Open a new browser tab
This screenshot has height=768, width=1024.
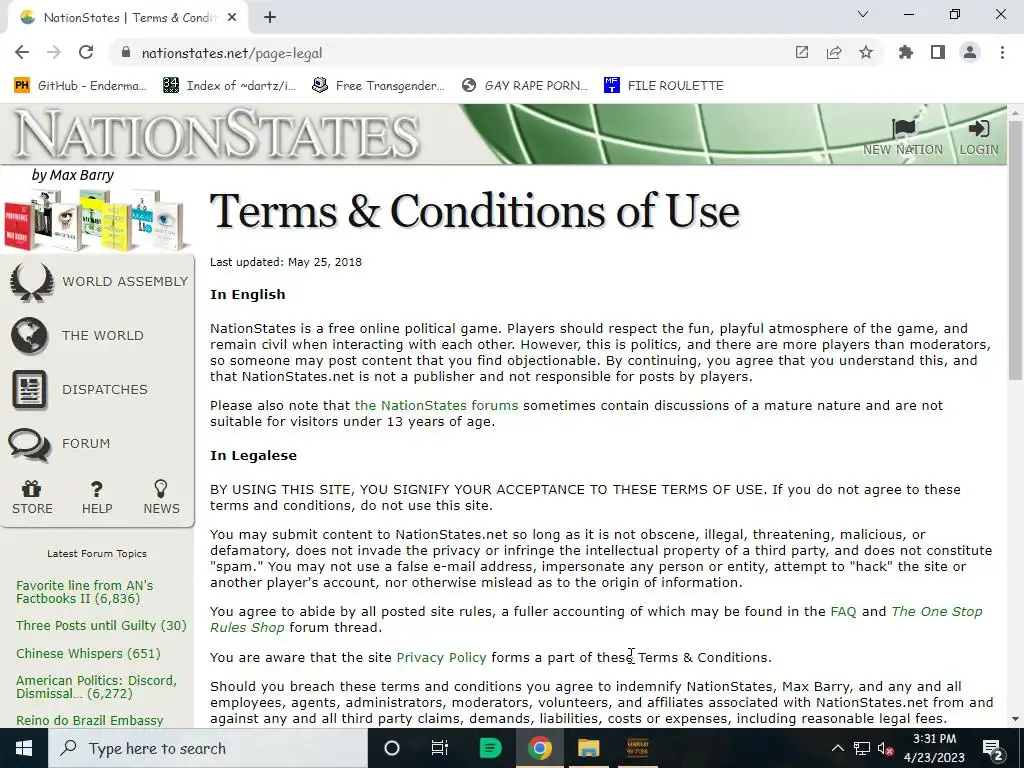[270, 18]
